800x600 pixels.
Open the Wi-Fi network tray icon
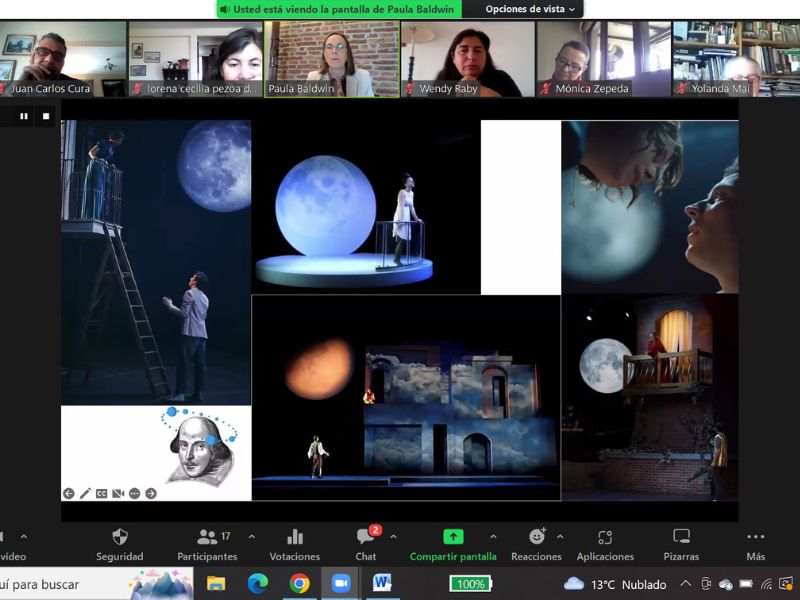[766, 584]
